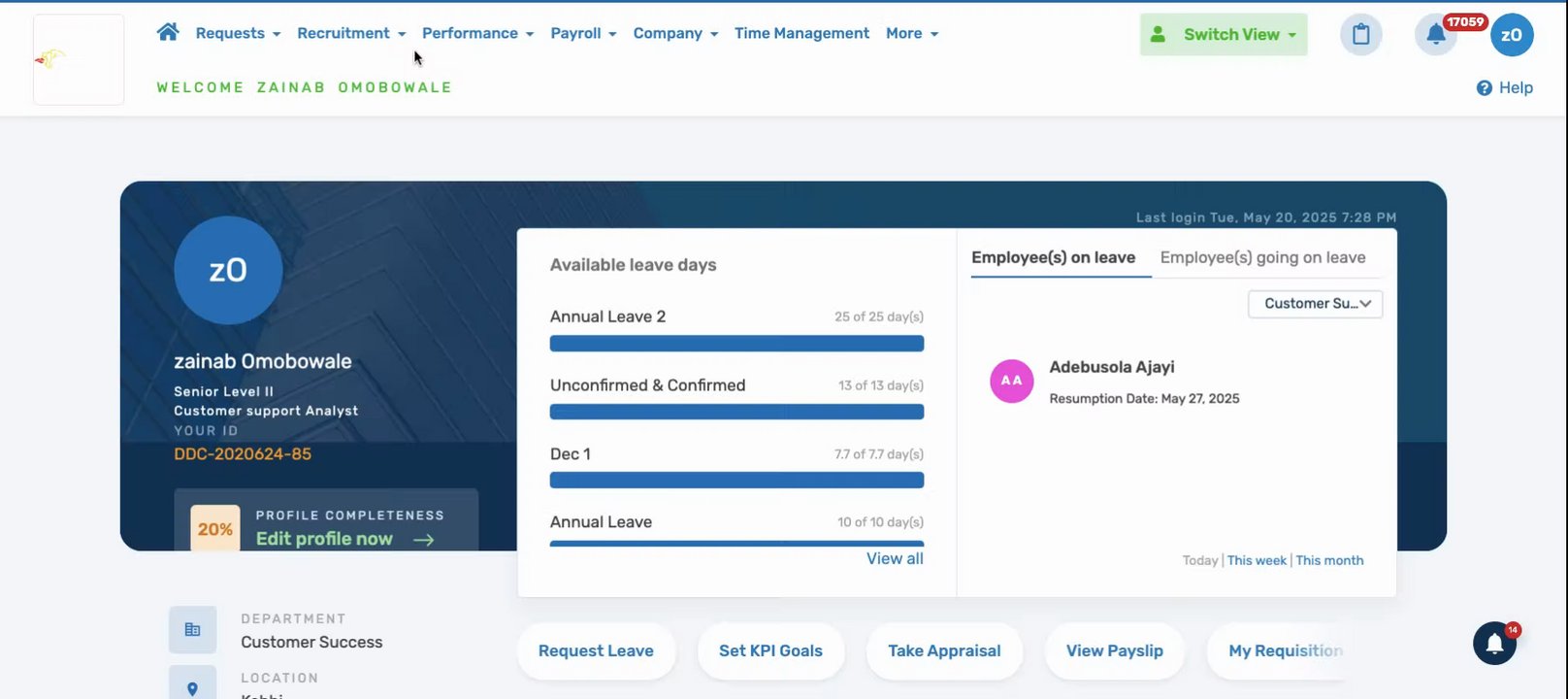The height and width of the screenshot is (699, 1568).
Task: Open the floating dark bell with the 14 badge
Action: coord(1494,643)
